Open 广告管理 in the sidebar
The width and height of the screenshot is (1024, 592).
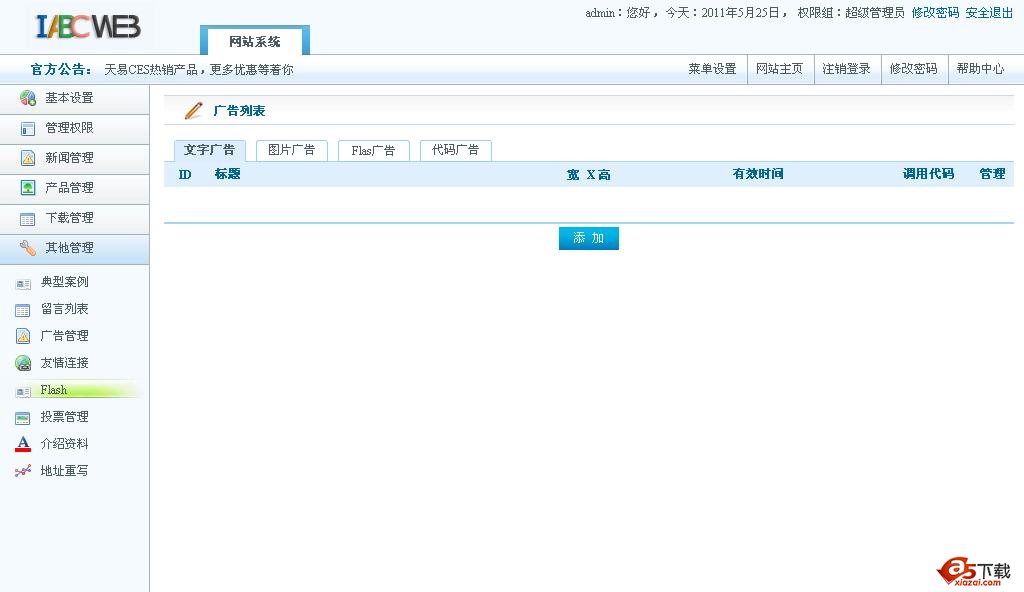pyautogui.click(x=65, y=336)
